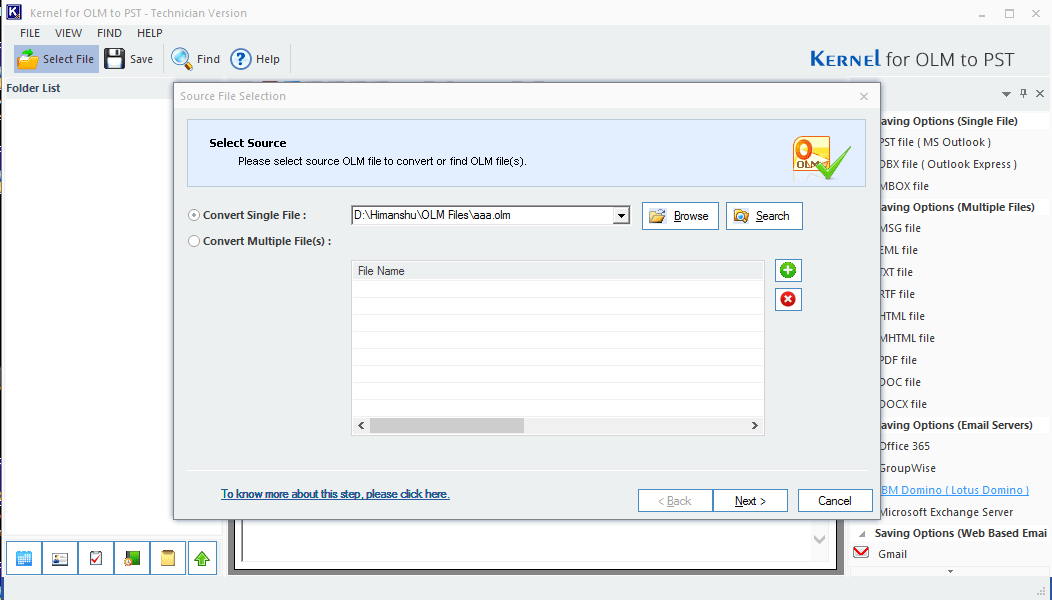
Task: Add a file with the green plus icon
Action: pos(788,270)
